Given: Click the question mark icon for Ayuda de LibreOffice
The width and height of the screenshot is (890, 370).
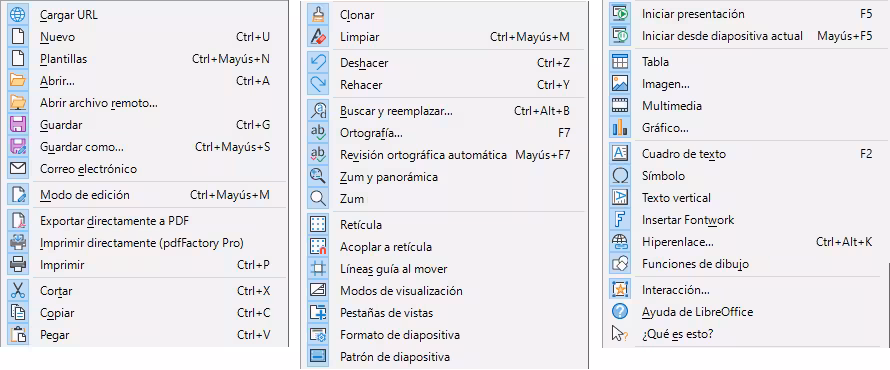Looking at the screenshot, I should tap(620, 312).
